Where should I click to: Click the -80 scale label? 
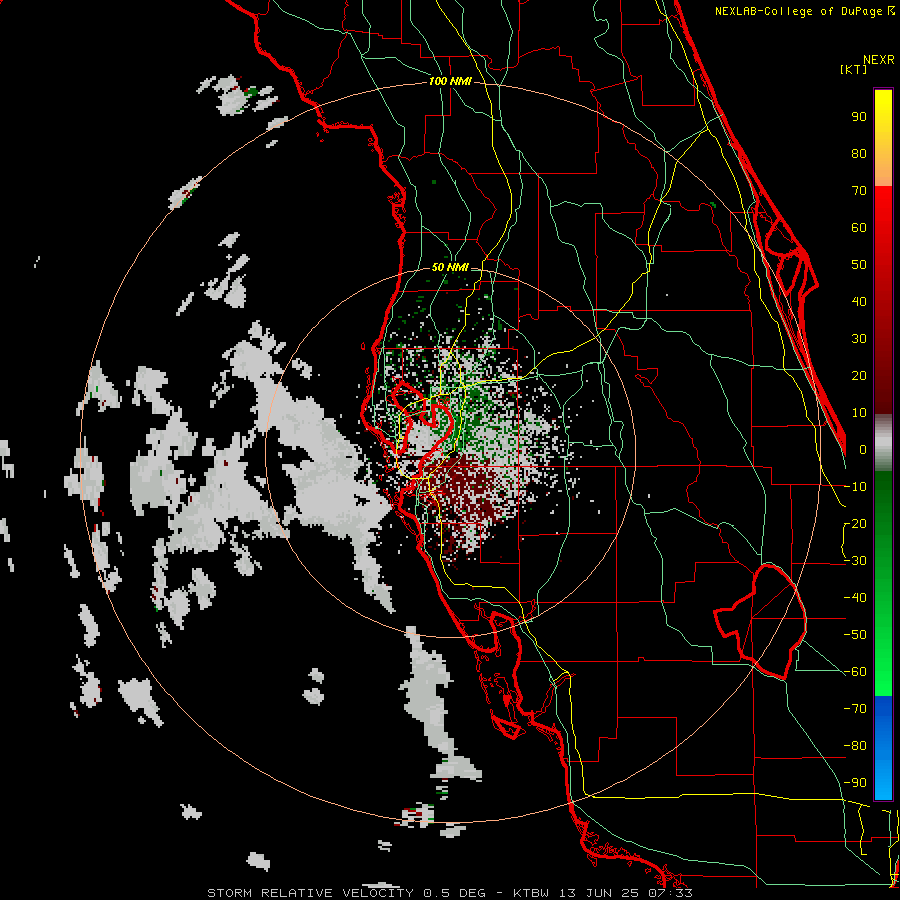(x=855, y=746)
